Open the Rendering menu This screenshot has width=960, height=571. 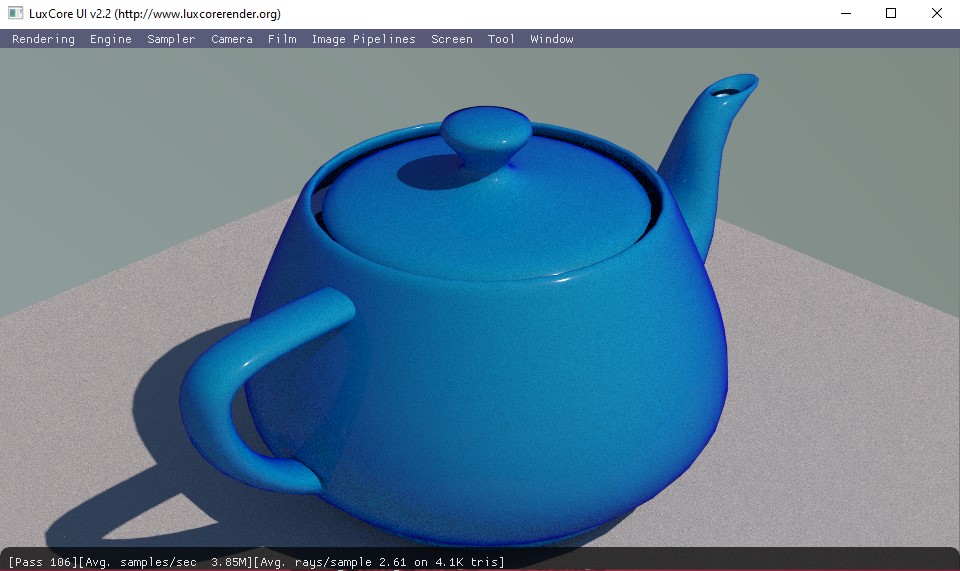point(43,39)
